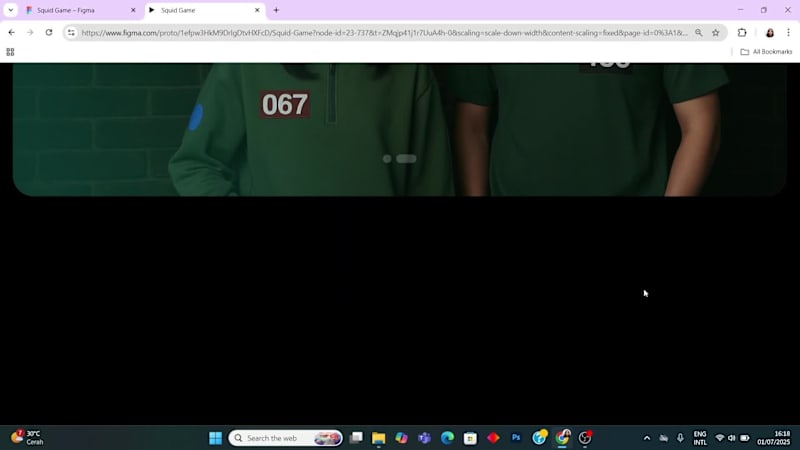Viewport: 800px width, 450px height.
Task: Show hidden system tray icons
Action: pos(647,438)
